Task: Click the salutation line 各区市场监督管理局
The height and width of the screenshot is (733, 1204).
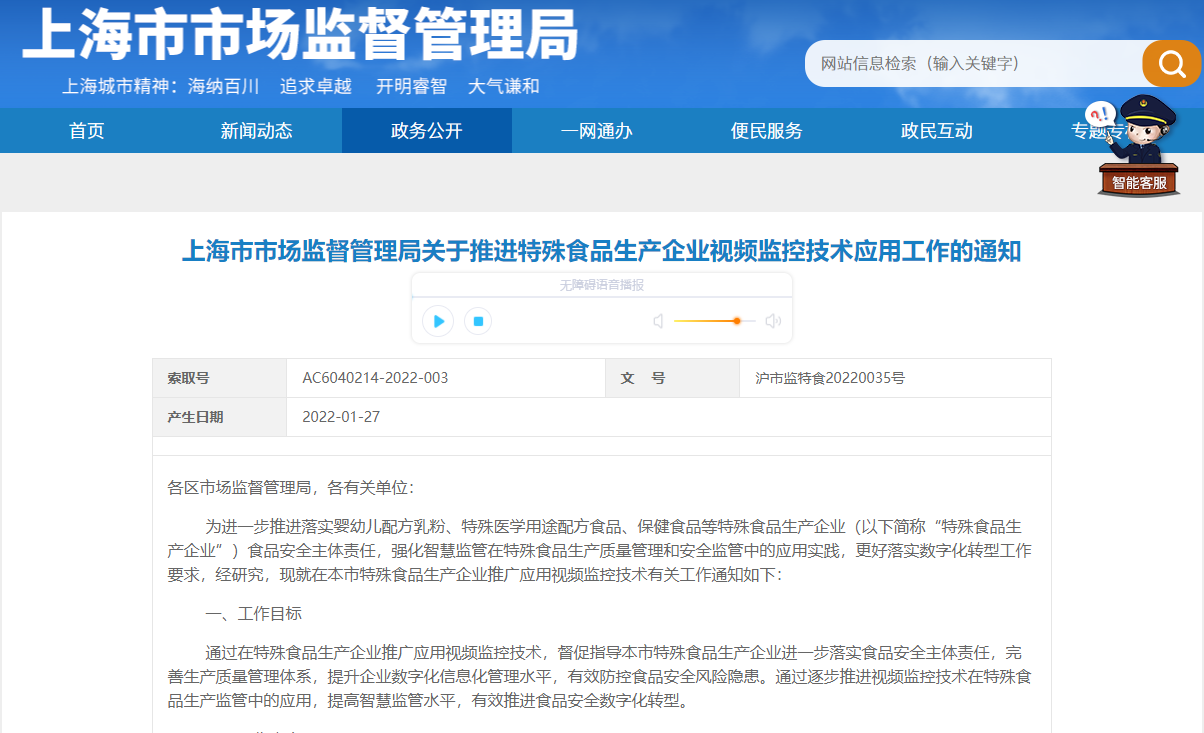Action: (290, 488)
